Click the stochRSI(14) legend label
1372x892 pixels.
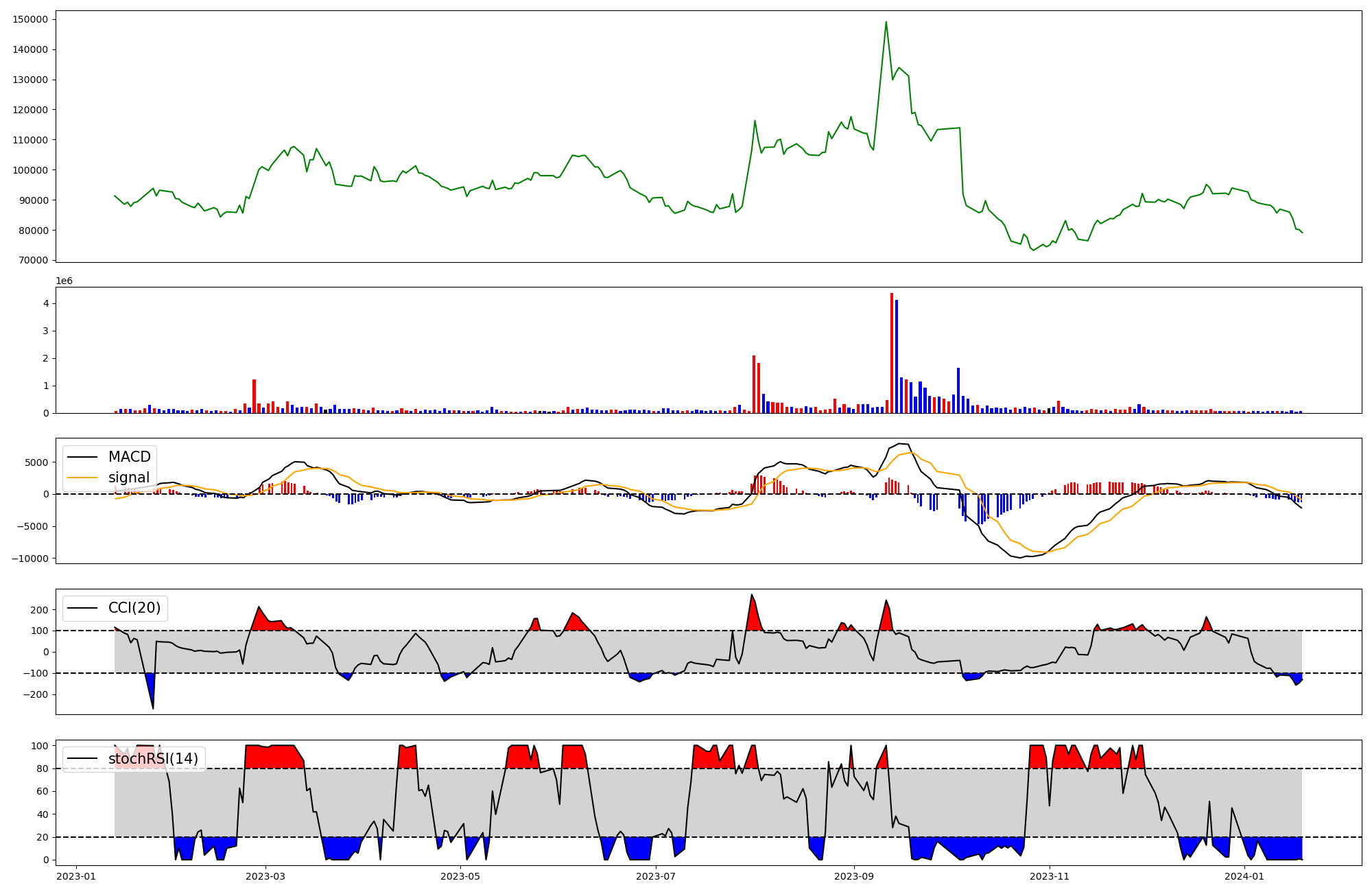(153, 759)
